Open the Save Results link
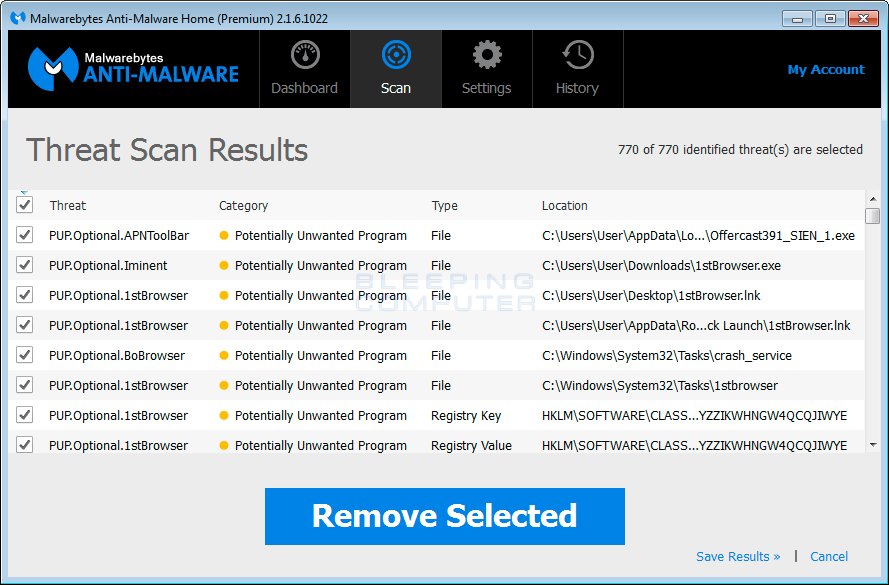This screenshot has width=889, height=585. pos(738,557)
